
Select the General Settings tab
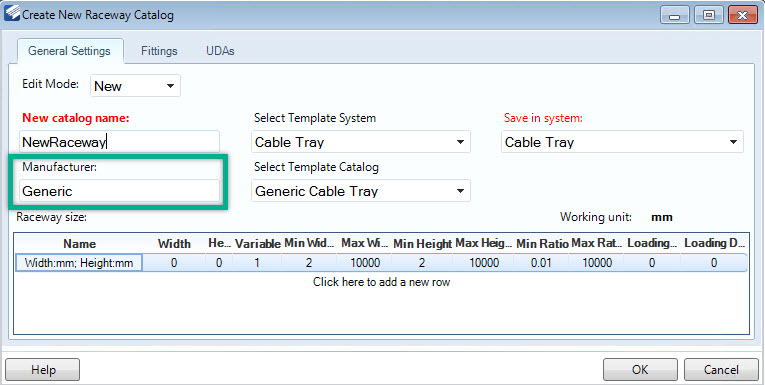(69, 51)
